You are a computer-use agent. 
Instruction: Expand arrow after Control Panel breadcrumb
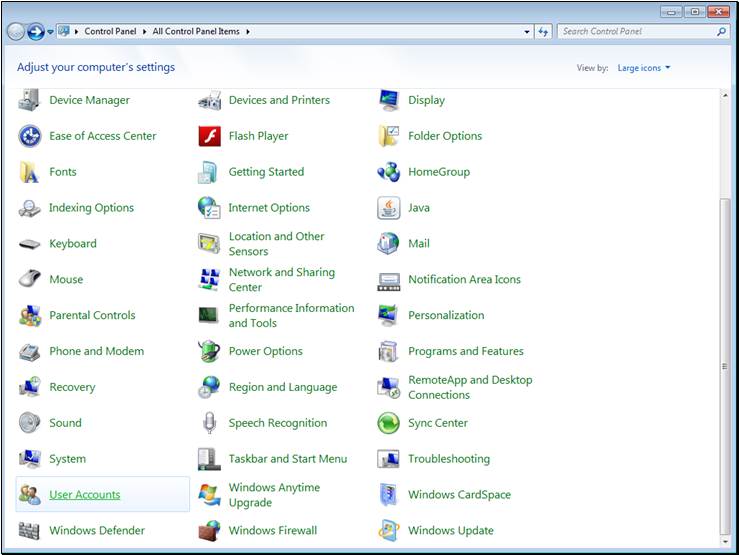144,32
